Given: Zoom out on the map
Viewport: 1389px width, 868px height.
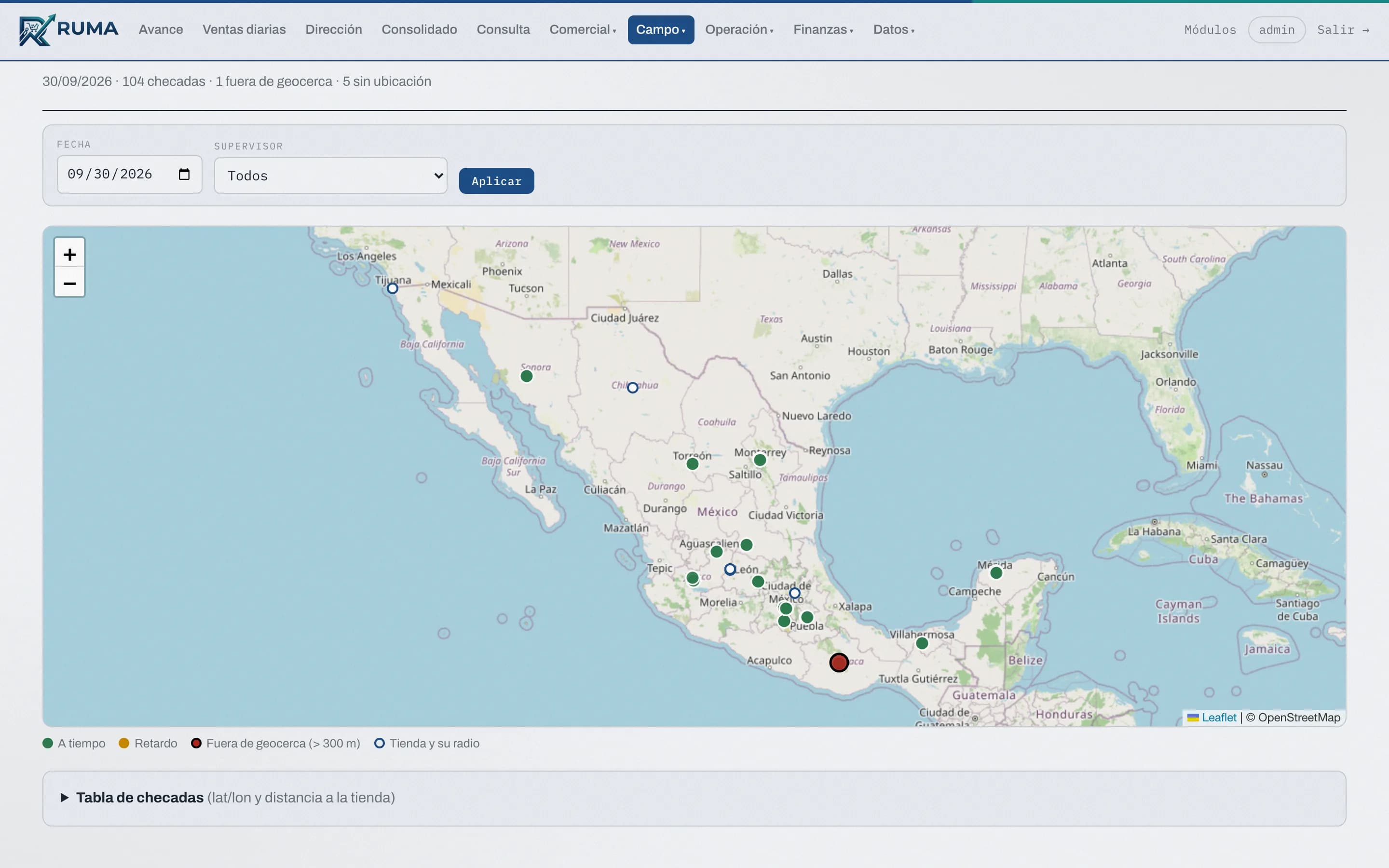Looking at the screenshot, I should click(69, 283).
